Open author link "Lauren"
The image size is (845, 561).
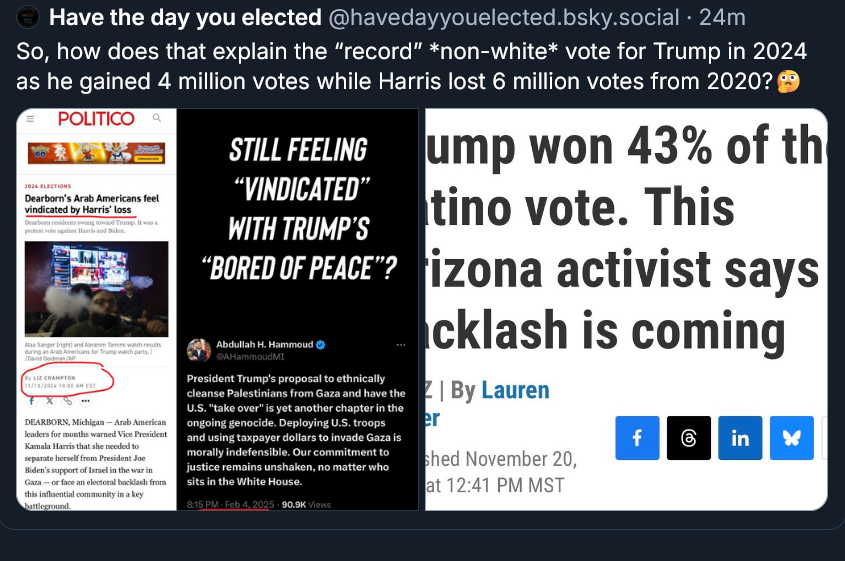pyautogui.click(x=515, y=390)
